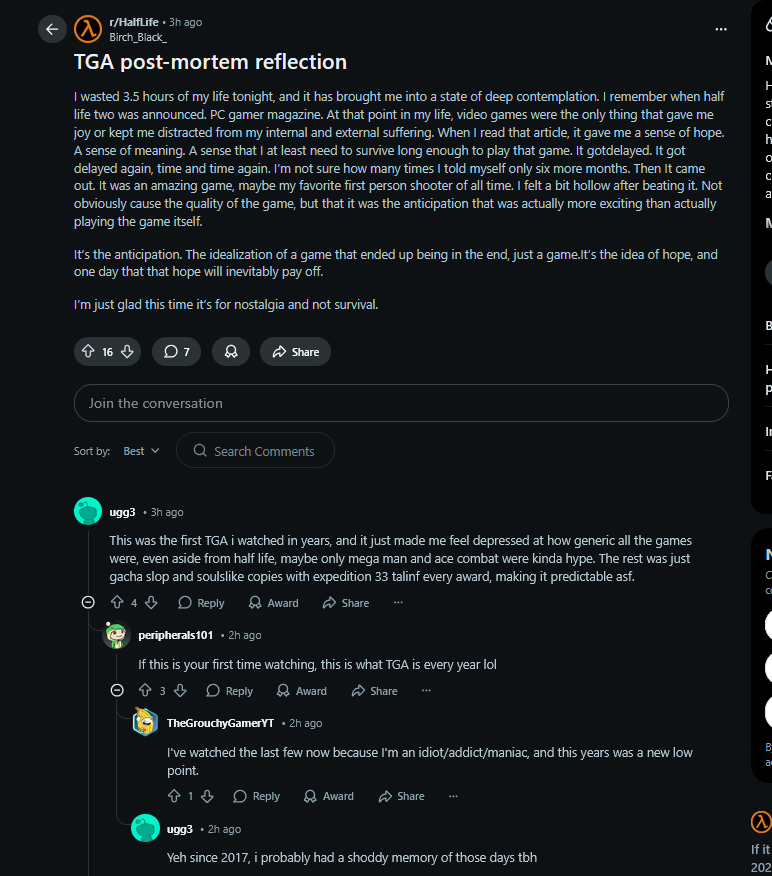This screenshot has height=876, width=772.
Task: Award TheGrouchyGamerYT's comment
Action: (x=329, y=796)
